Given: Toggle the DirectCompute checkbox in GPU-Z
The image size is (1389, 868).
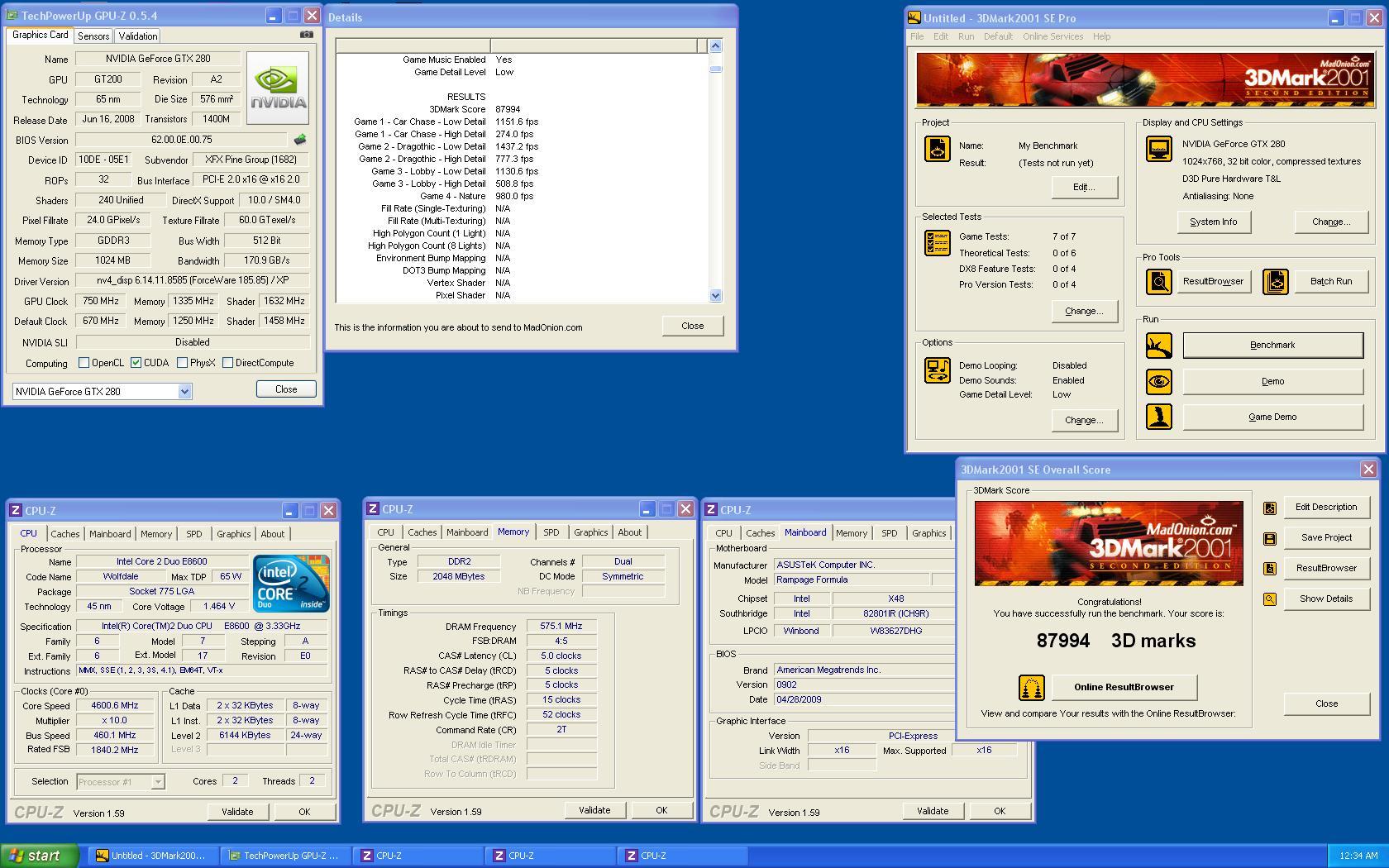Looking at the screenshot, I should coord(227,363).
